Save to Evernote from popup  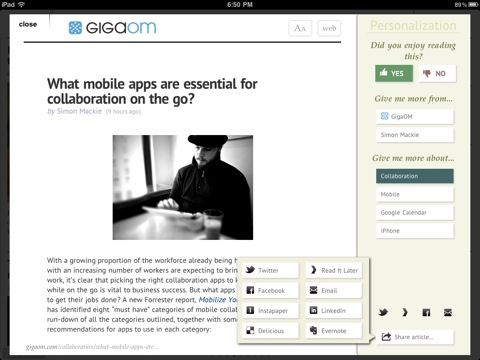(x=334, y=331)
